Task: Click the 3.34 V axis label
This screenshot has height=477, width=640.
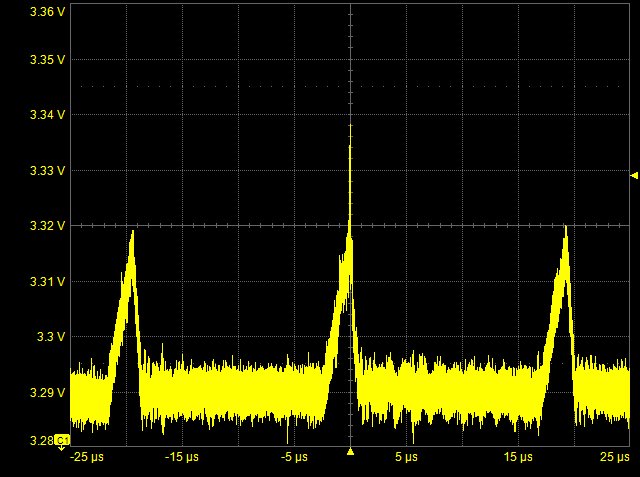Action: (48, 115)
